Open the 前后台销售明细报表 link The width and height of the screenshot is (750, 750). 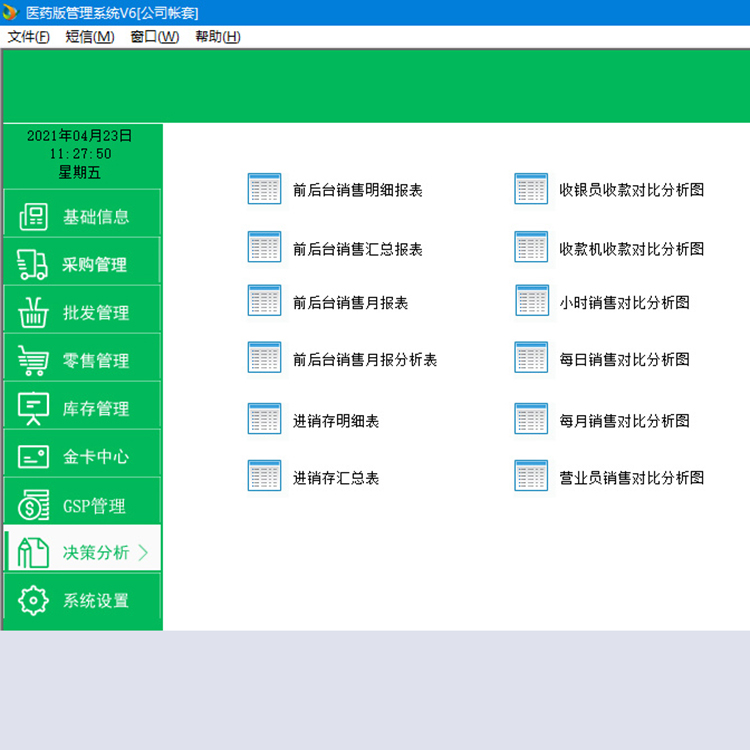358,190
